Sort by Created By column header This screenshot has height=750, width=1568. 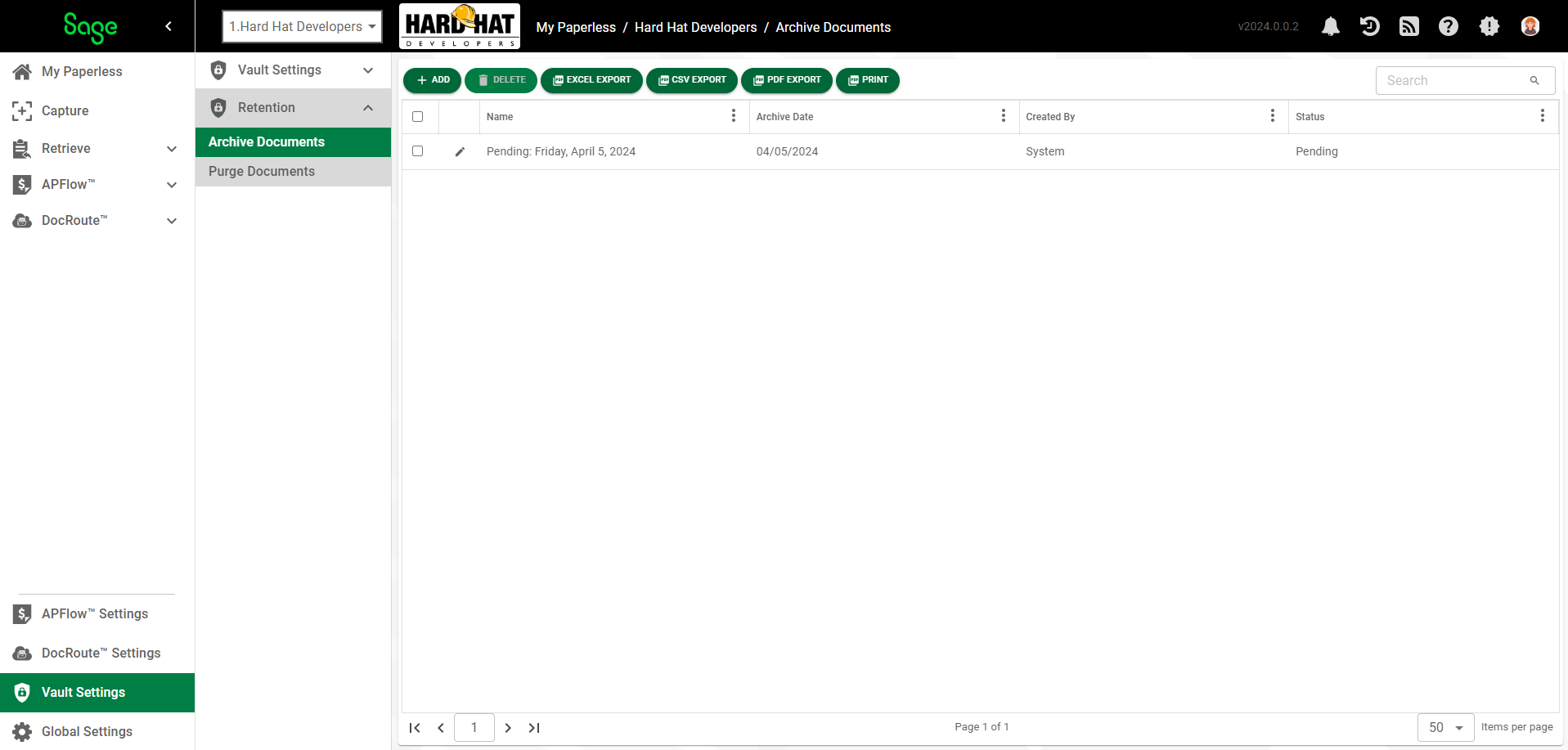pyautogui.click(x=1050, y=117)
